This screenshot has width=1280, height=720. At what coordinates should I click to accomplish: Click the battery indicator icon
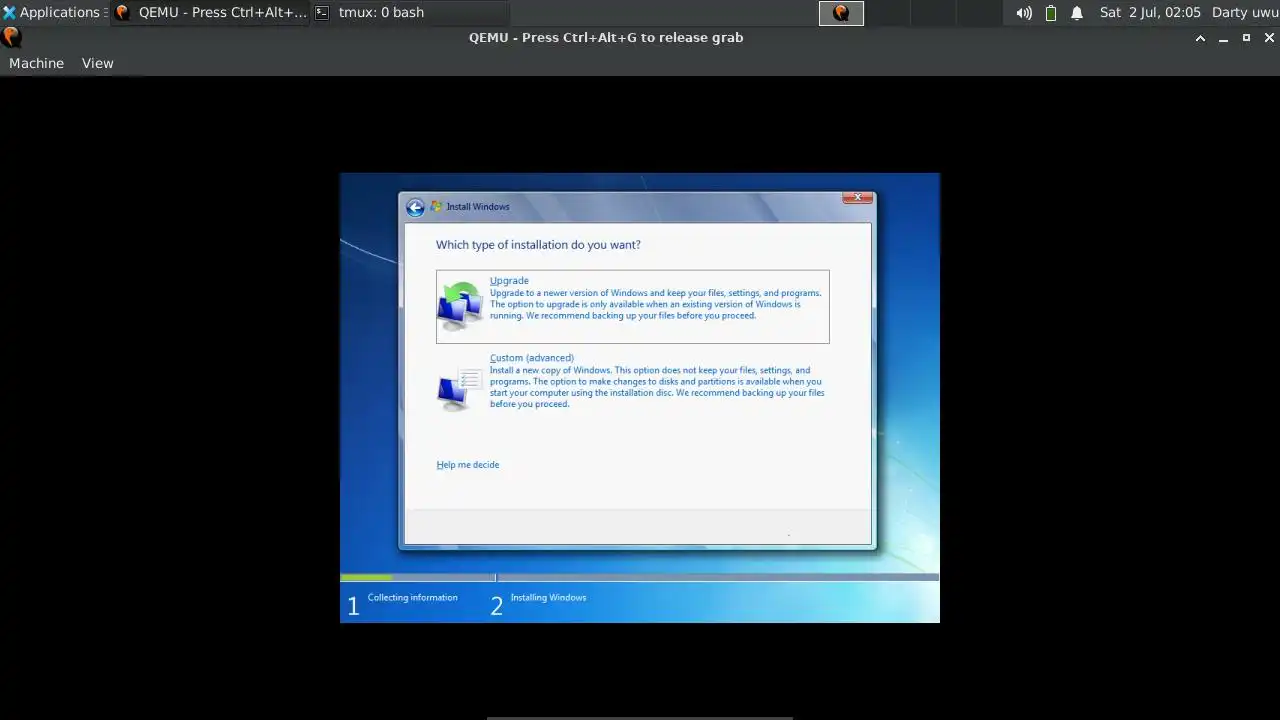tap(1051, 13)
